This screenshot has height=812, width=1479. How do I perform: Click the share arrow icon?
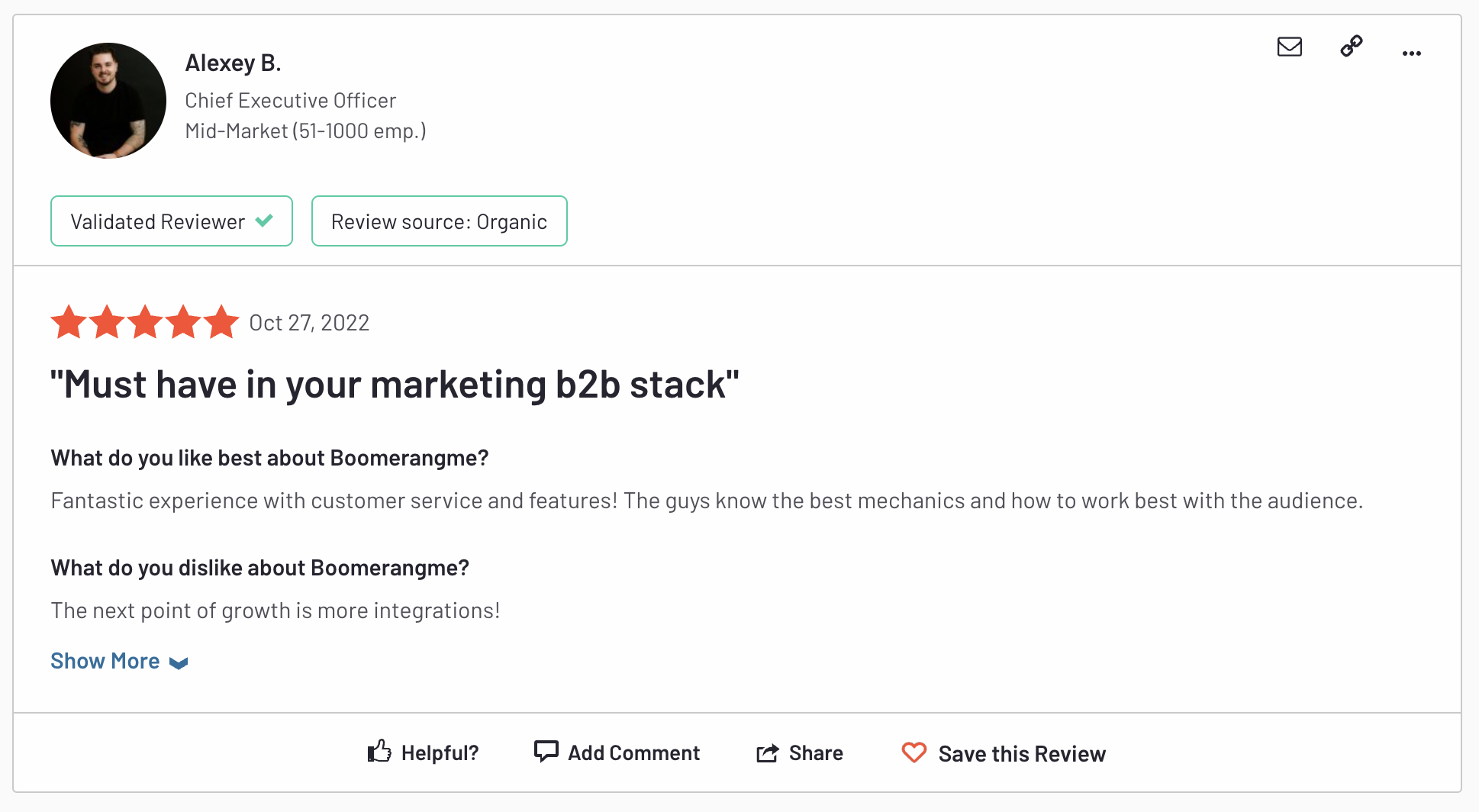coord(768,753)
